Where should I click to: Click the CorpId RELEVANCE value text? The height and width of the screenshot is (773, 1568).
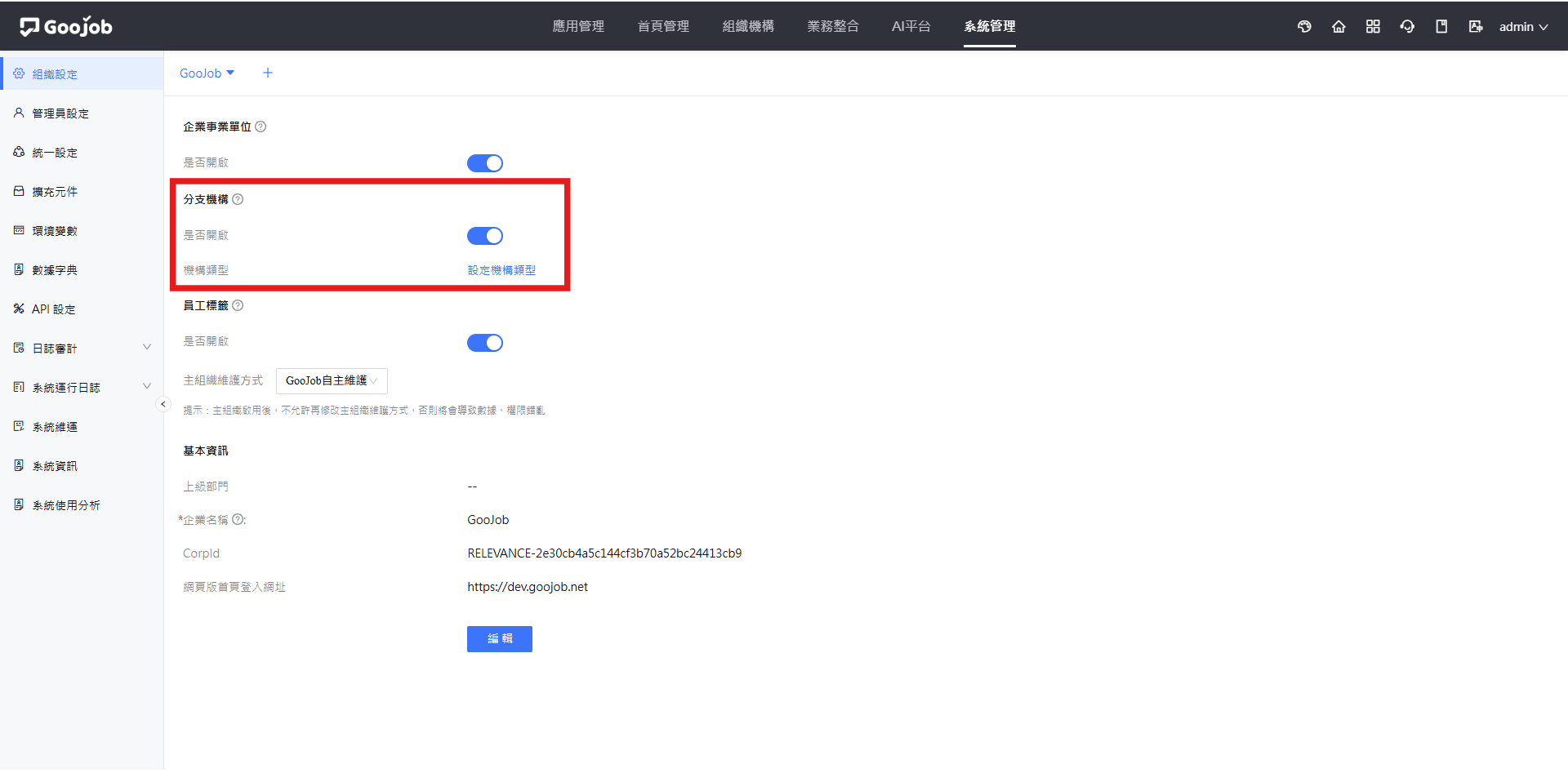(604, 553)
